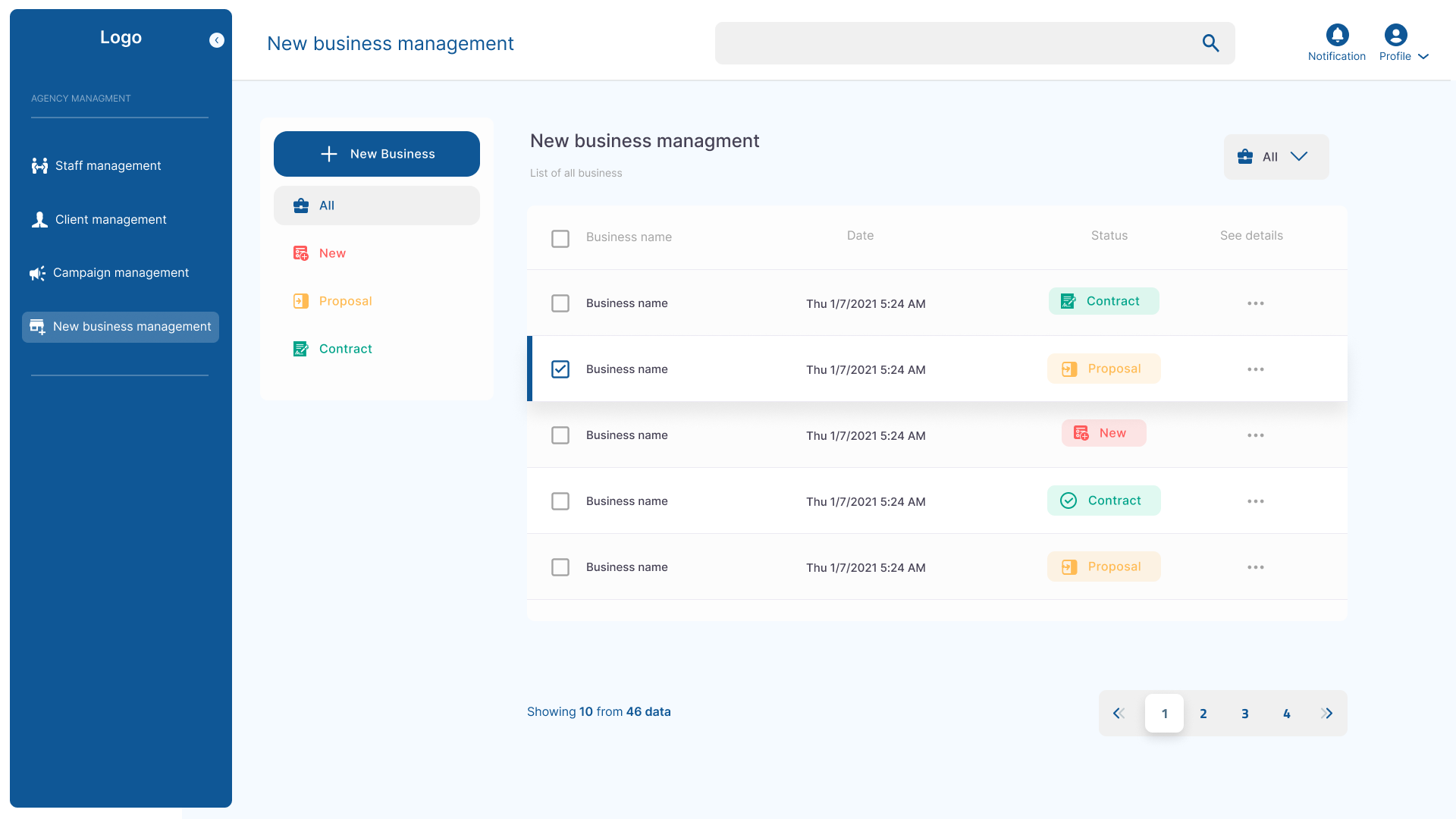This screenshot has height=819, width=1456.
Task: Collapse sidebar with the arrow button
Action: (217, 40)
